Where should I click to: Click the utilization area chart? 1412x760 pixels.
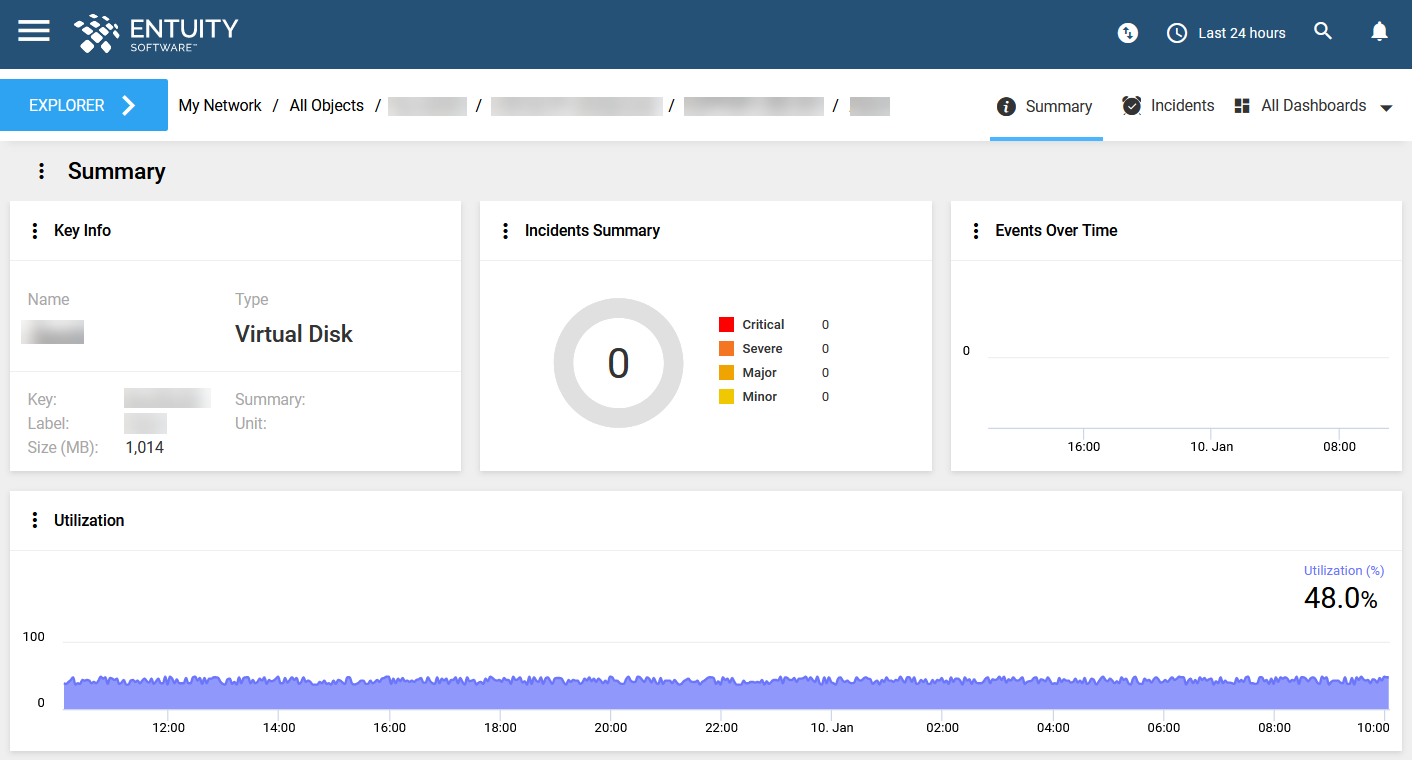[x=726, y=692]
